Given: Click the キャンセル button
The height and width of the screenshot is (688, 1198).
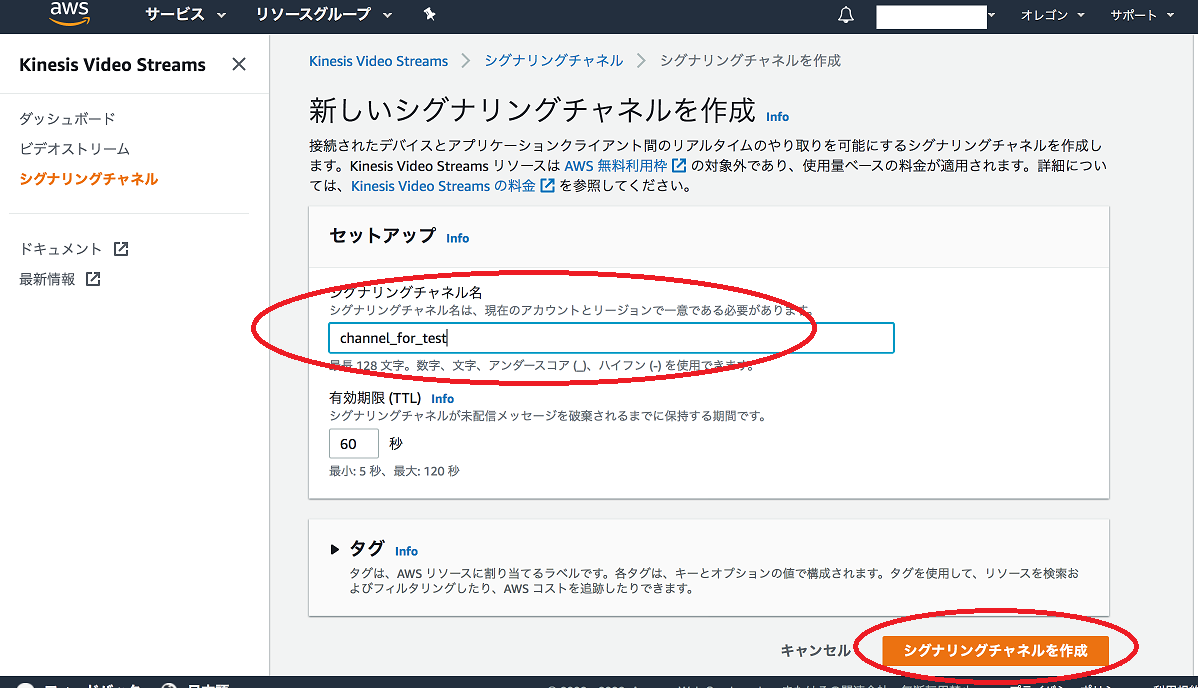Looking at the screenshot, I should [x=814, y=650].
